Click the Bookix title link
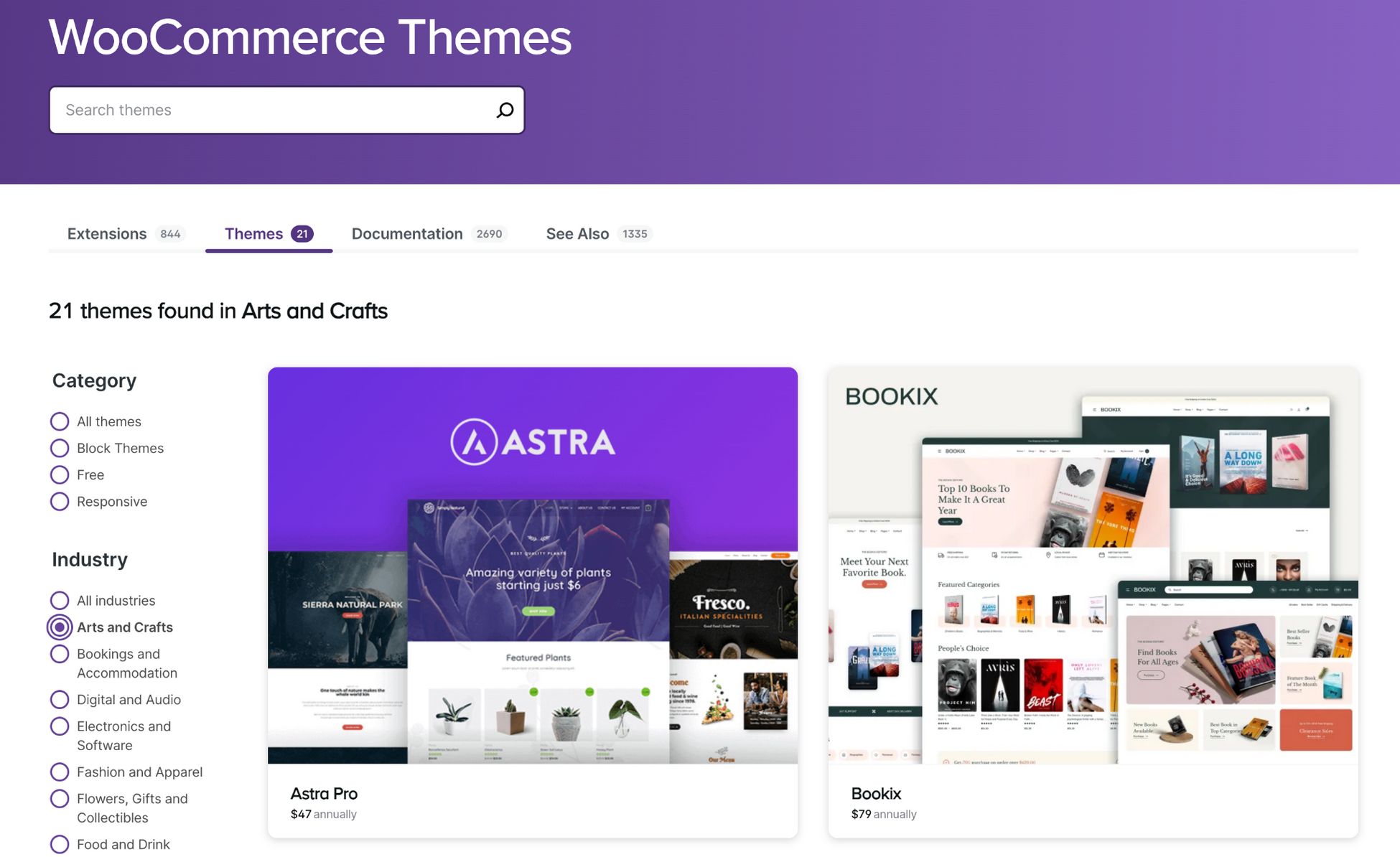Viewport: 1400px width, 857px height. click(x=876, y=793)
